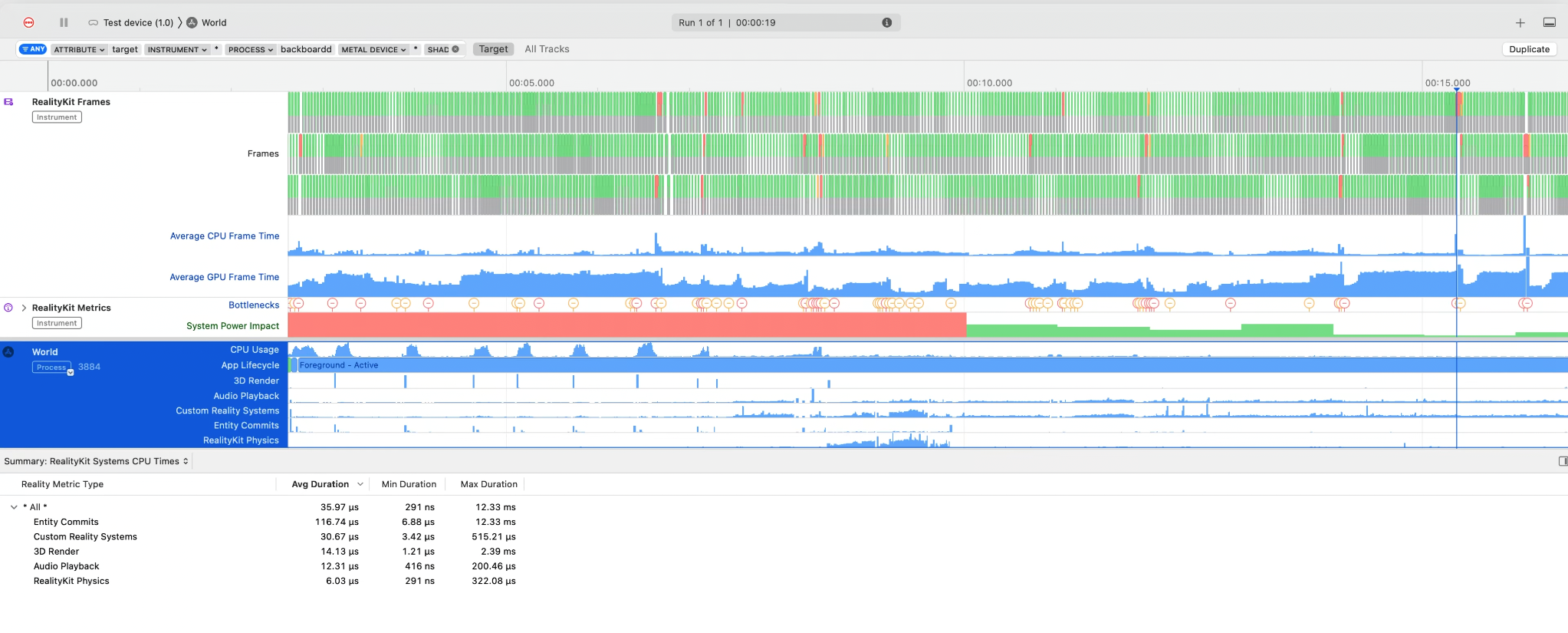Click the 00:10.000 timeline ruler mark
The height and width of the screenshot is (633, 1568).
pos(989,83)
